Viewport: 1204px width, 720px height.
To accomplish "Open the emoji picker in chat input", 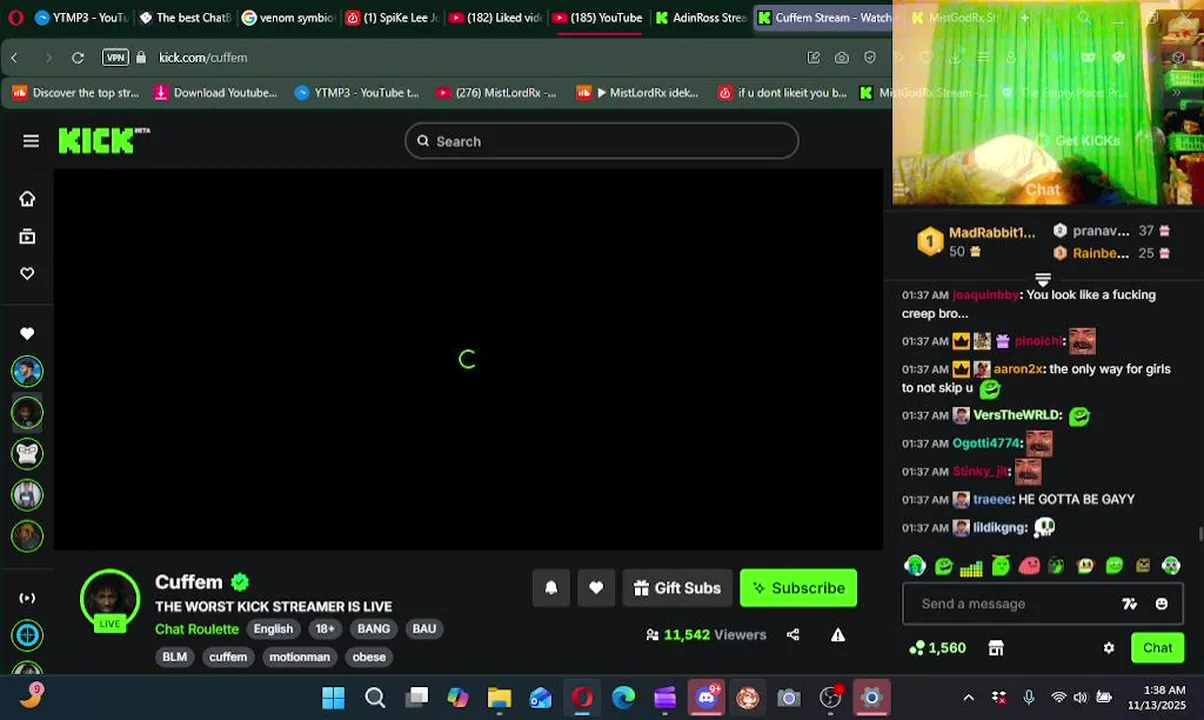I will tap(1161, 604).
